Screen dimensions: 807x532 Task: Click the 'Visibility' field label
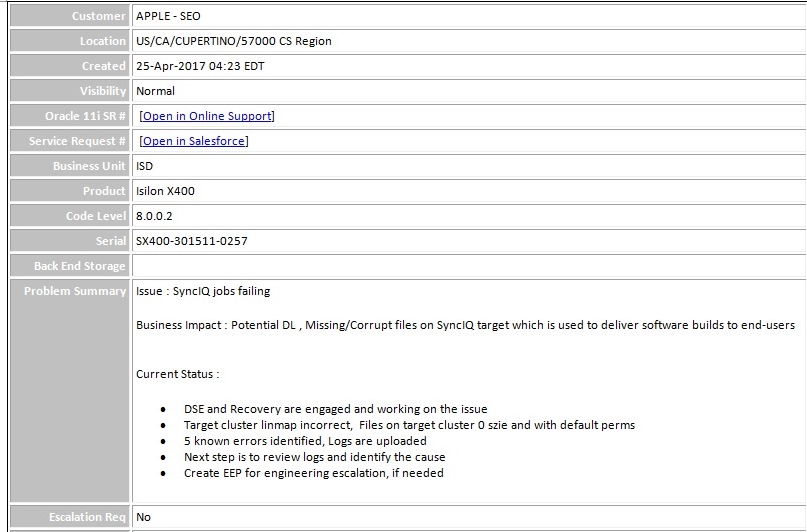point(102,91)
